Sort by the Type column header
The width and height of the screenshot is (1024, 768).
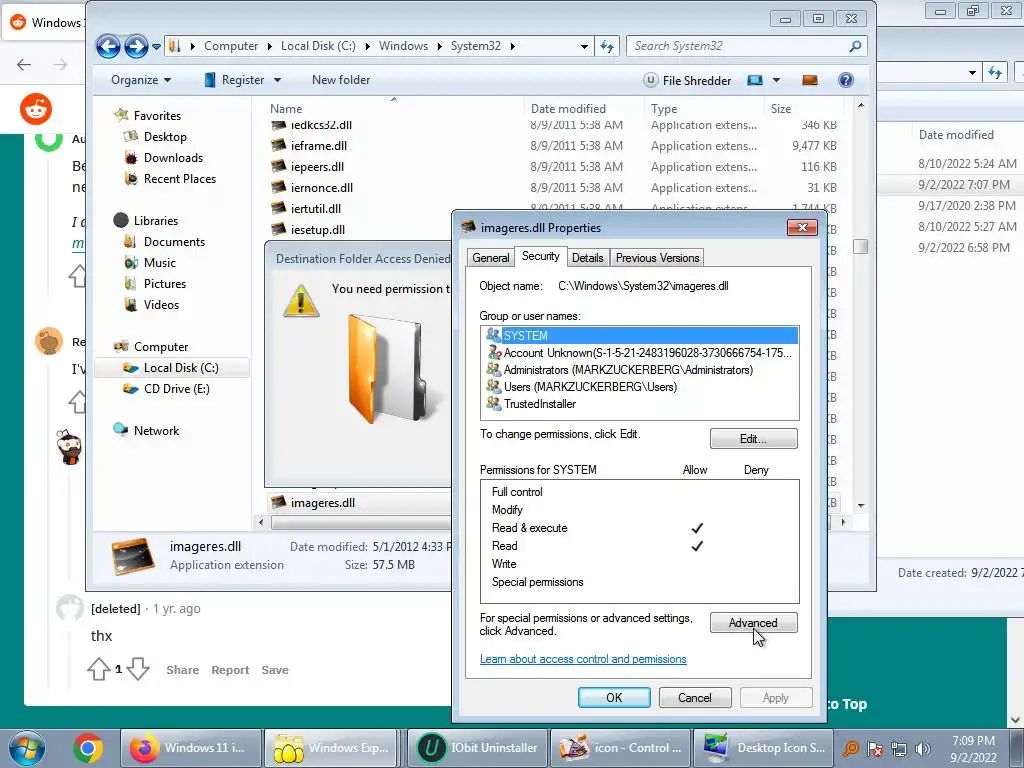click(x=664, y=108)
